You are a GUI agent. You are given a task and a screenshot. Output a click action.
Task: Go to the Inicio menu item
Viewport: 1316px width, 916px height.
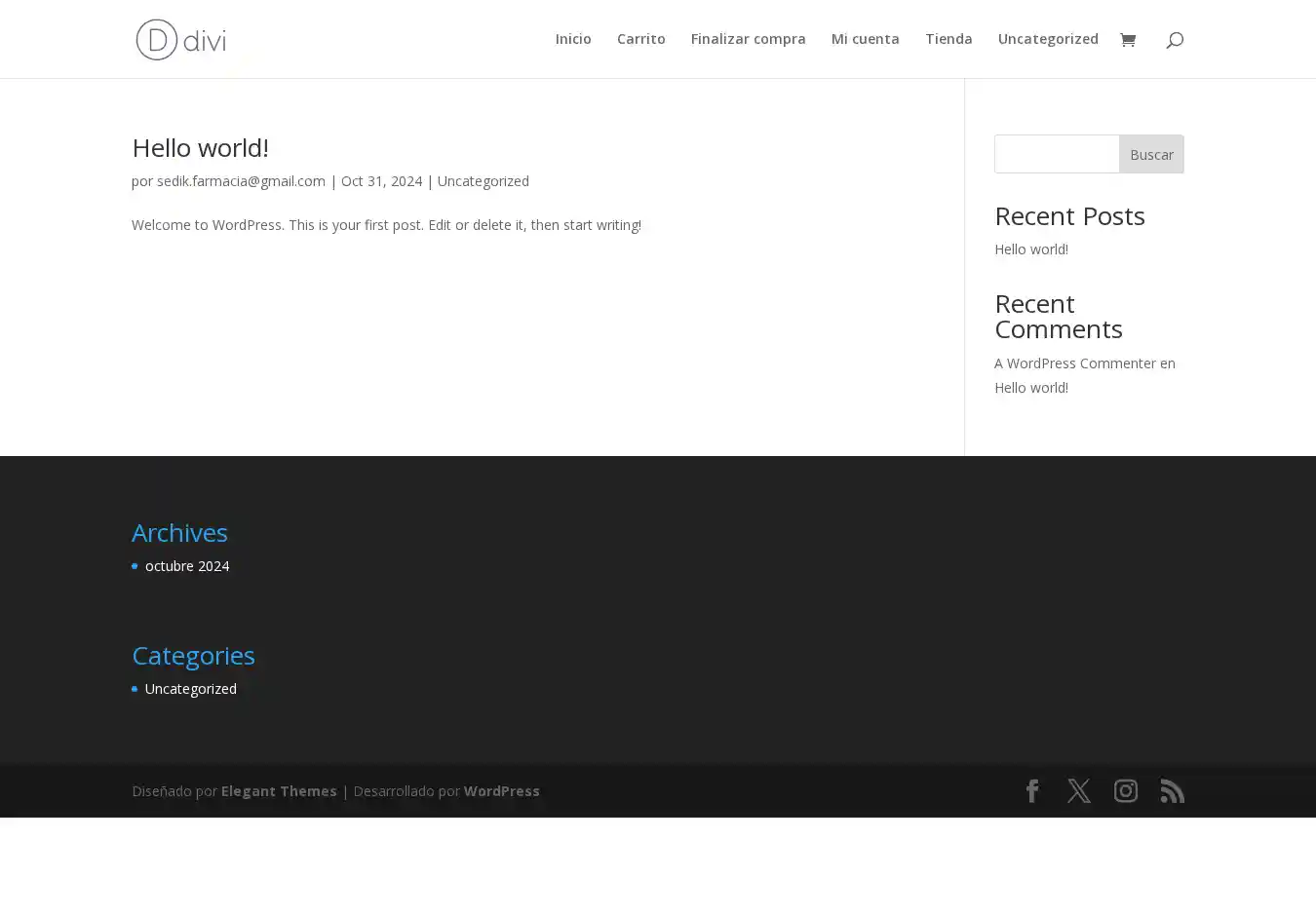pyautogui.click(x=573, y=39)
